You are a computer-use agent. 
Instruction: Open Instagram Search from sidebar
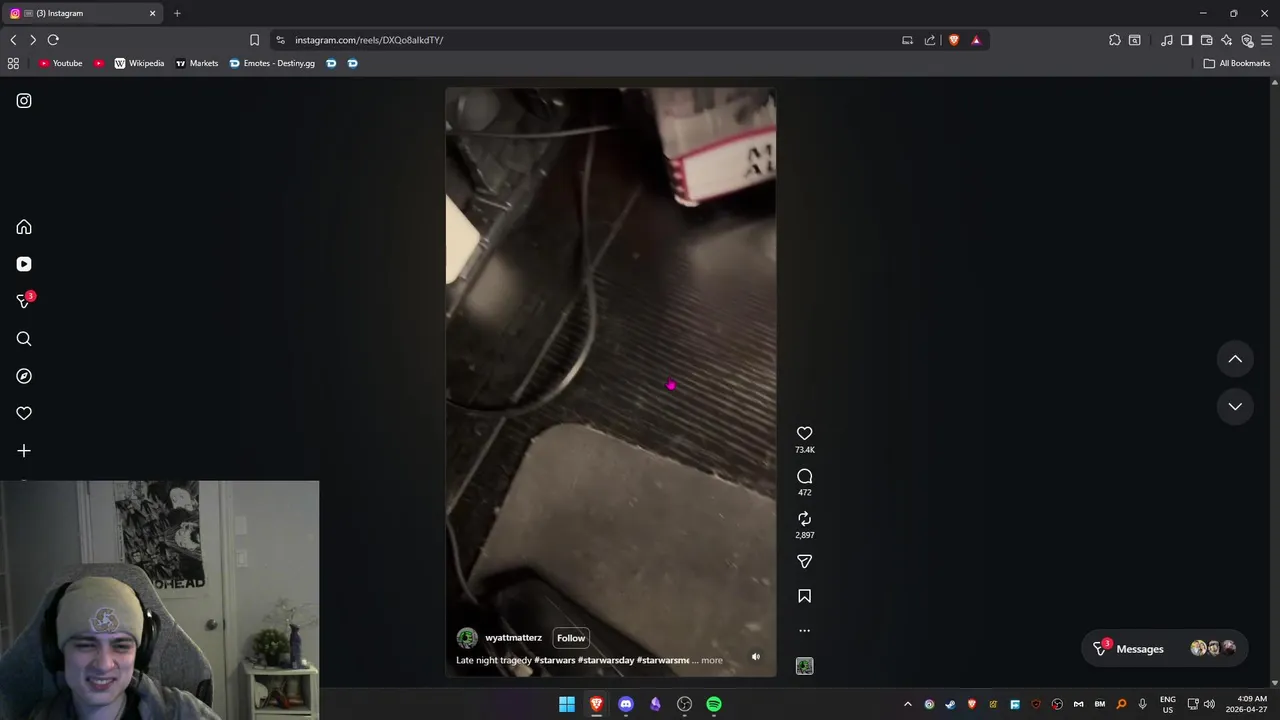click(x=24, y=339)
